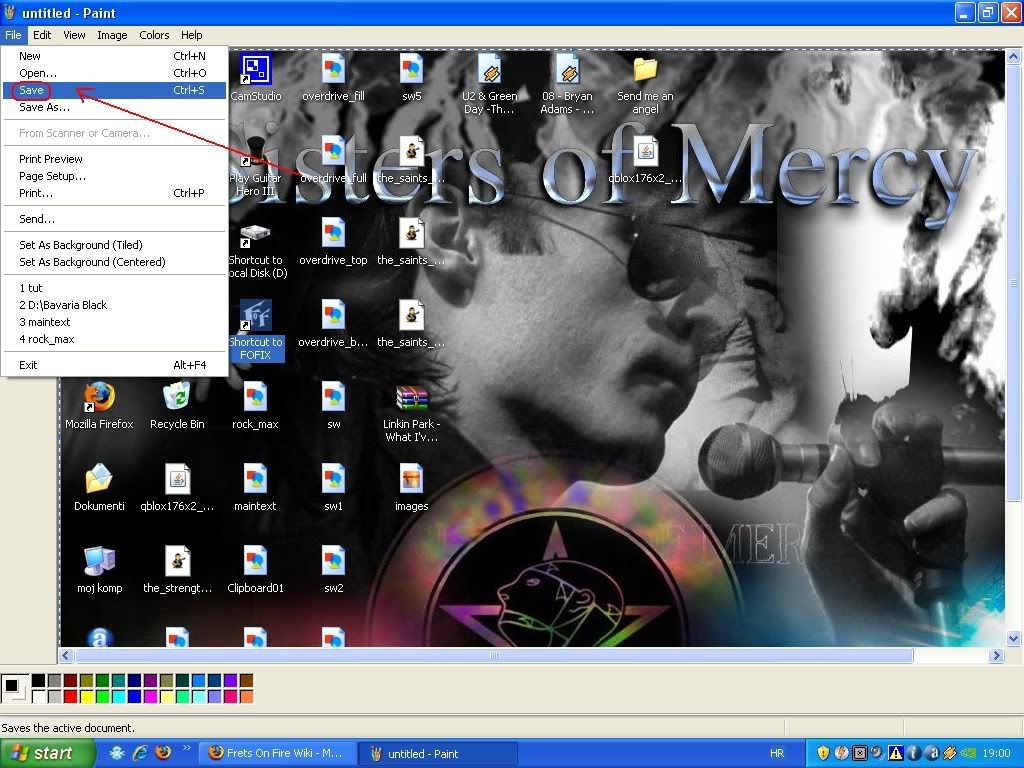Click the untitled - Paint taskbar button
The height and width of the screenshot is (768, 1024).
[x=438, y=753]
